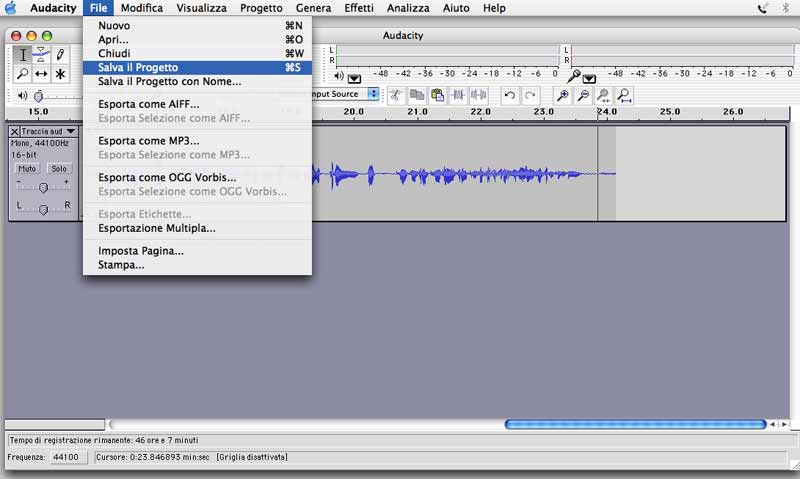This screenshot has height=479, width=800.
Task: Select the Envelope tool
Action: click(41, 55)
